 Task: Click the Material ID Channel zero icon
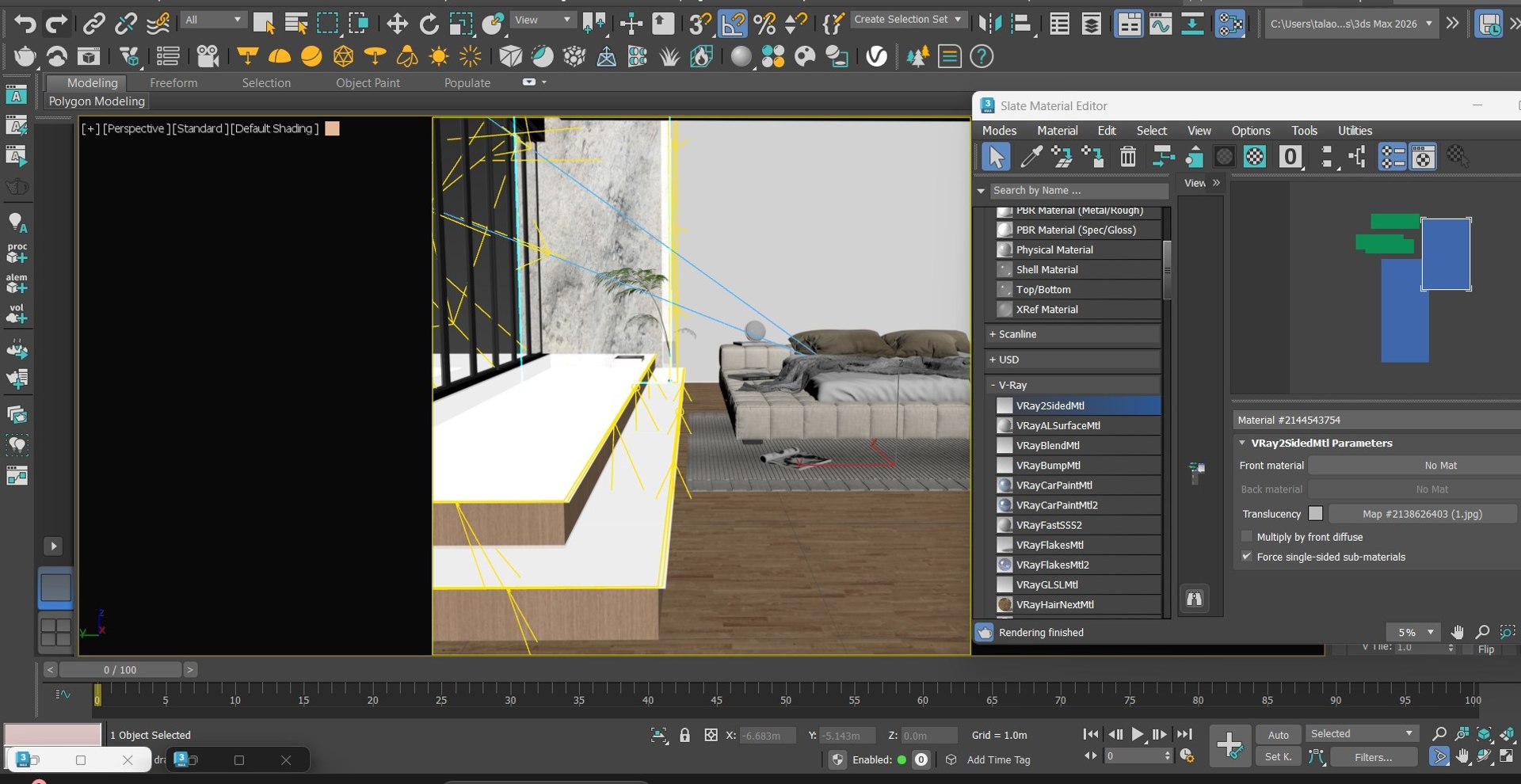(x=1290, y=157)
